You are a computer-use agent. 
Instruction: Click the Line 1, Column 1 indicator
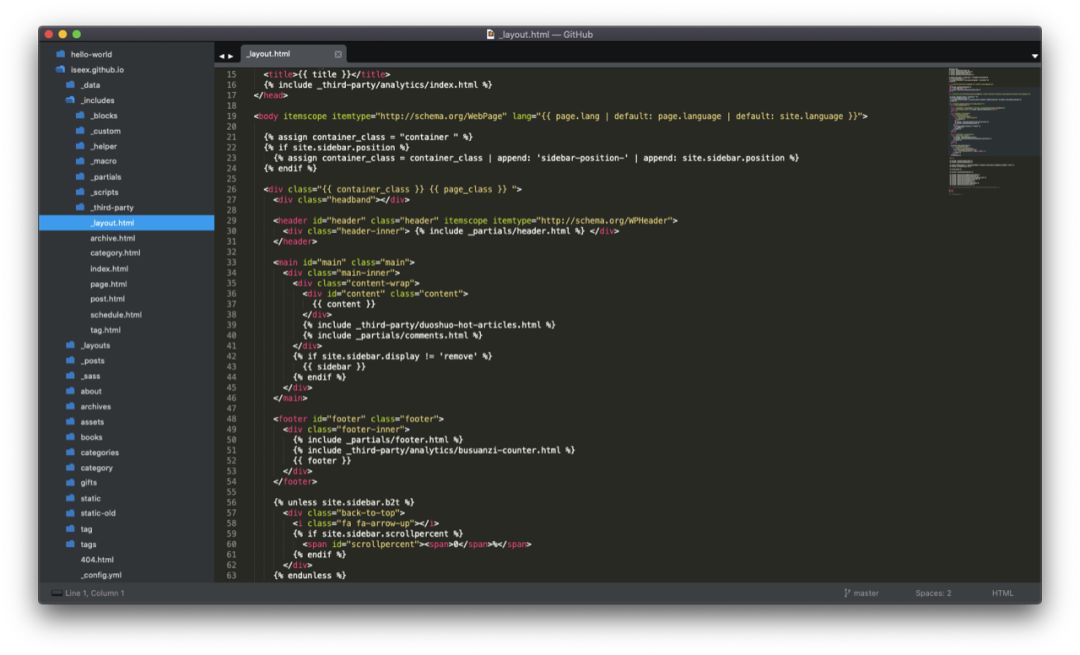point(94,593)
